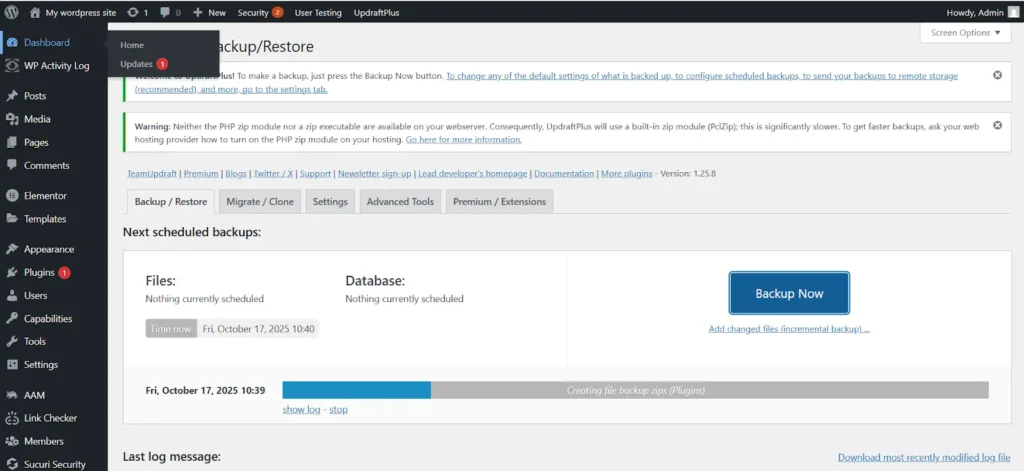The image size is (1024, 471).
Task: Click the Sucuri Security icon
Action: coord(12,464)
